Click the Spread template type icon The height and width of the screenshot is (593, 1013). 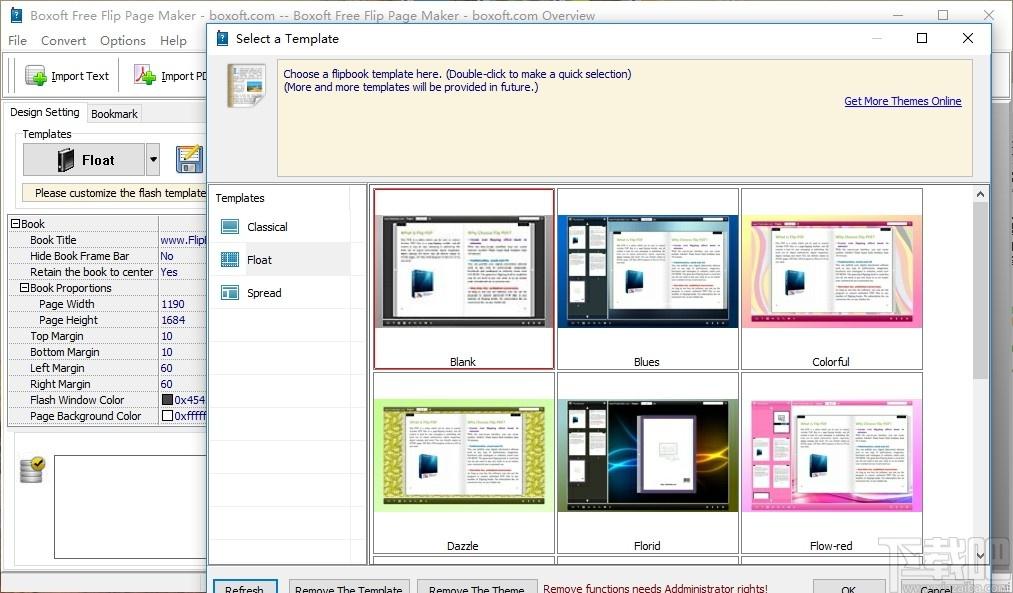click(230, 293)
